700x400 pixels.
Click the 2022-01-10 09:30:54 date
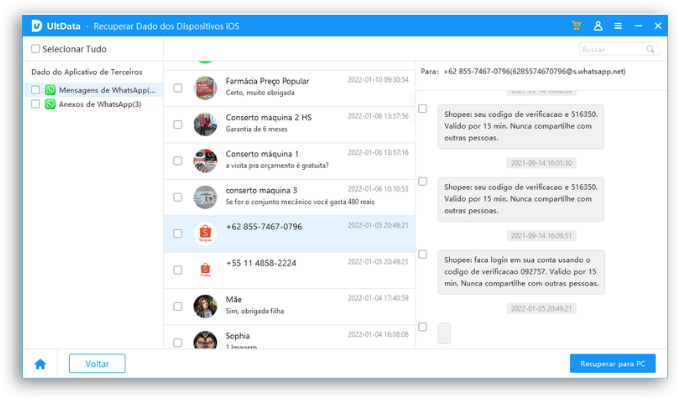tap(378, 80)
